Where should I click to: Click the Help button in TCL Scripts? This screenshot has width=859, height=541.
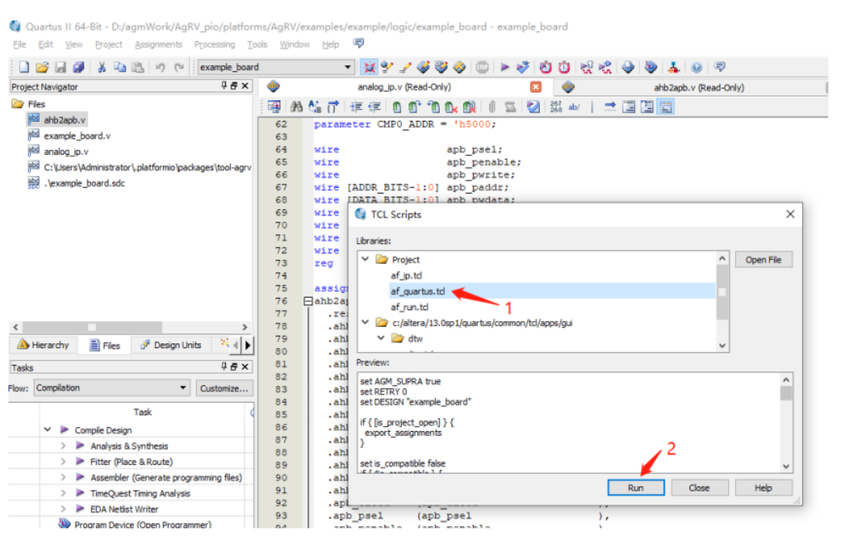point(763,487)
